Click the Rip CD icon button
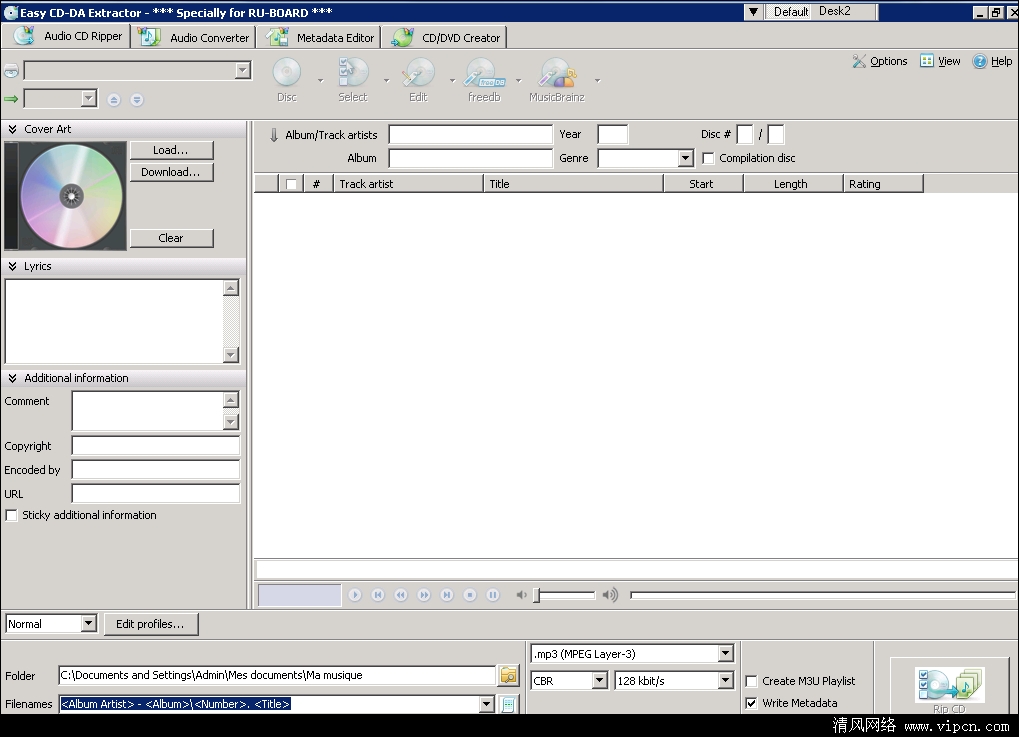Screen dimensions: 1019x737 point(948,687)
